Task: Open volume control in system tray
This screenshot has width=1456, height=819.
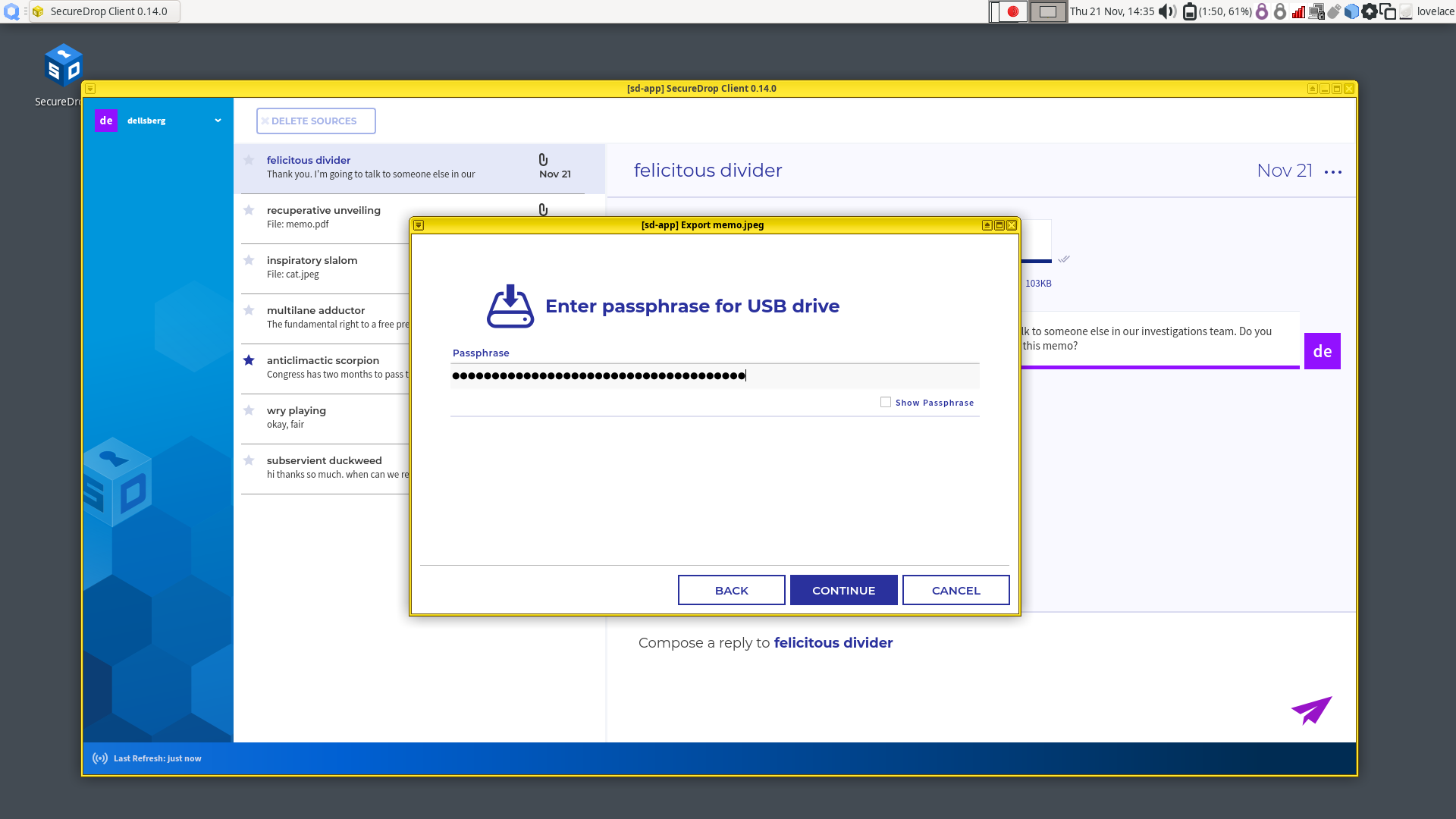Action: pyautogui.click(x=1167, y=11)
